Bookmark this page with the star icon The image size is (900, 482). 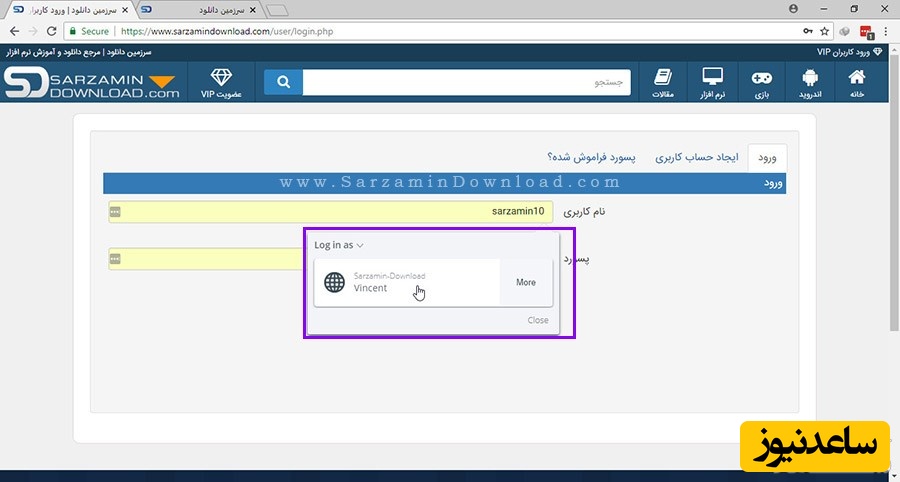click(824, 31)
